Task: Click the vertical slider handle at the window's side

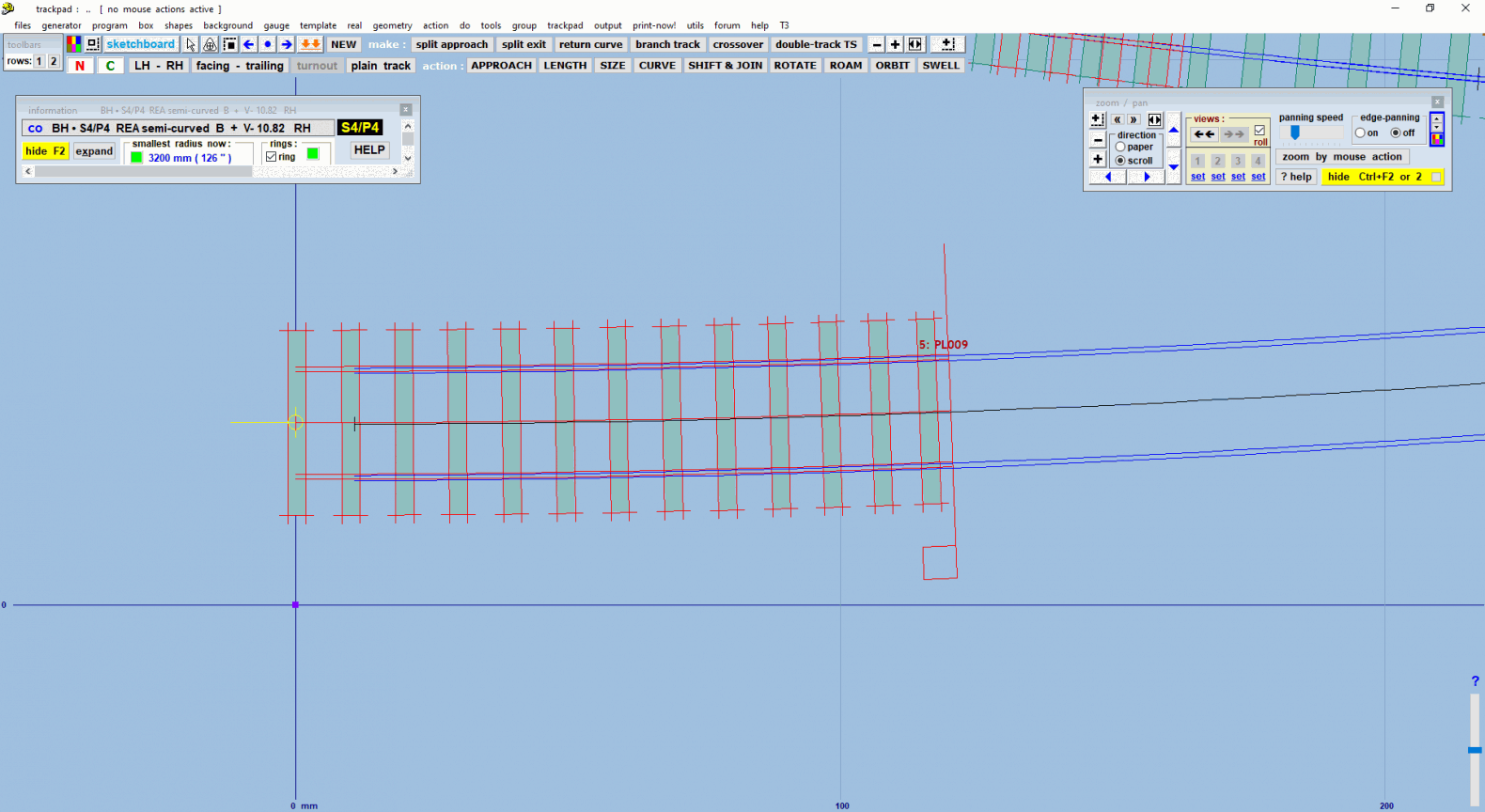Action: [1475, 750]
